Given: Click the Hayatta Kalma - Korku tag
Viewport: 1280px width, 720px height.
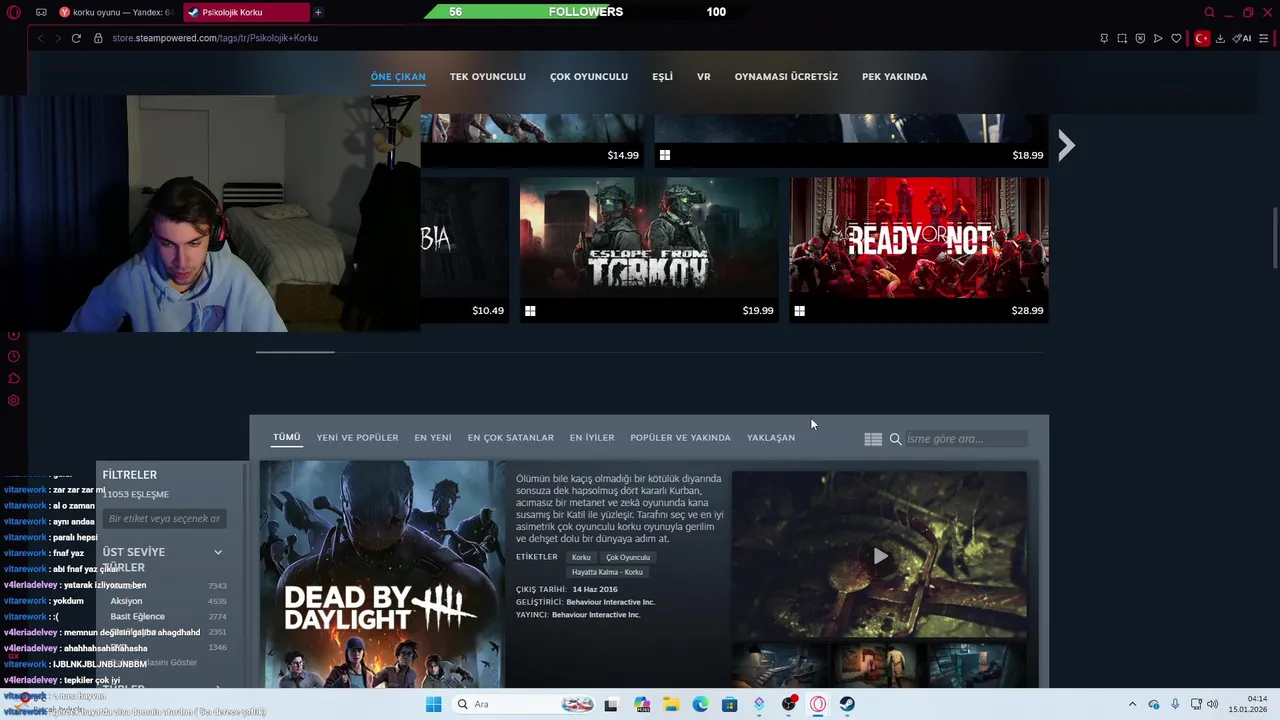Looking at the screenshot, I should [607, 572].
